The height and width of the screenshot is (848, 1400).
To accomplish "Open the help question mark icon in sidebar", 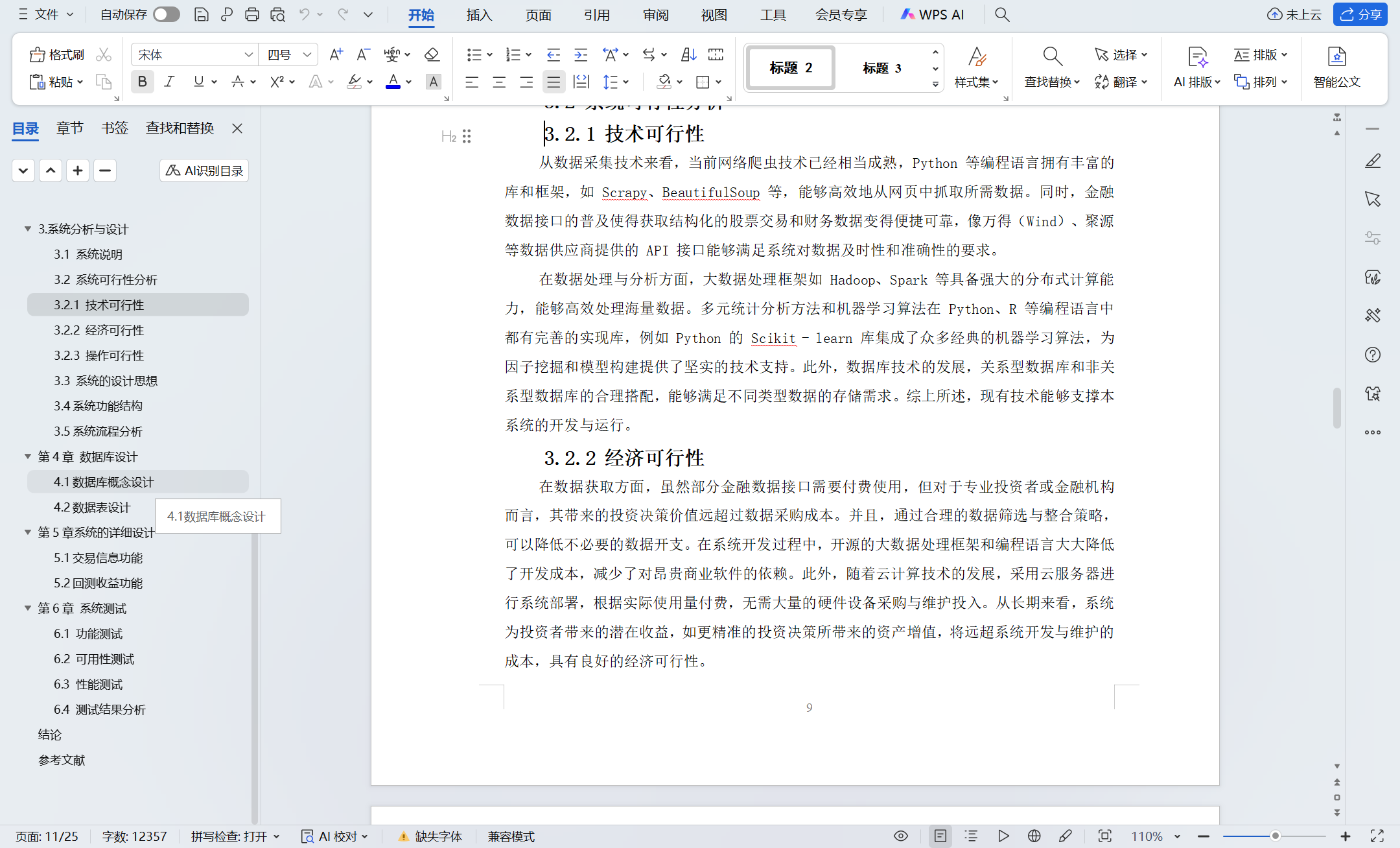I will tap(1372, 355).
